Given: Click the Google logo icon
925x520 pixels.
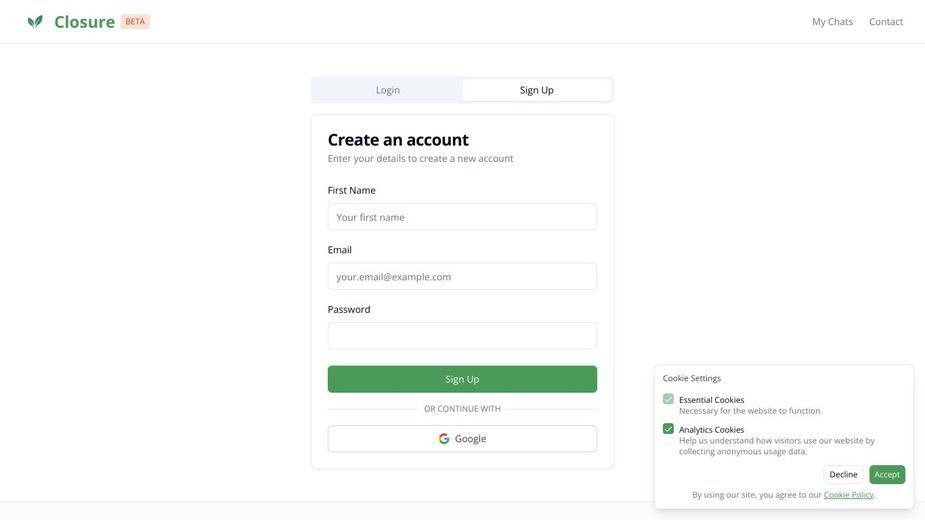Looking at the screenshot, I should [x=444, y=439].
